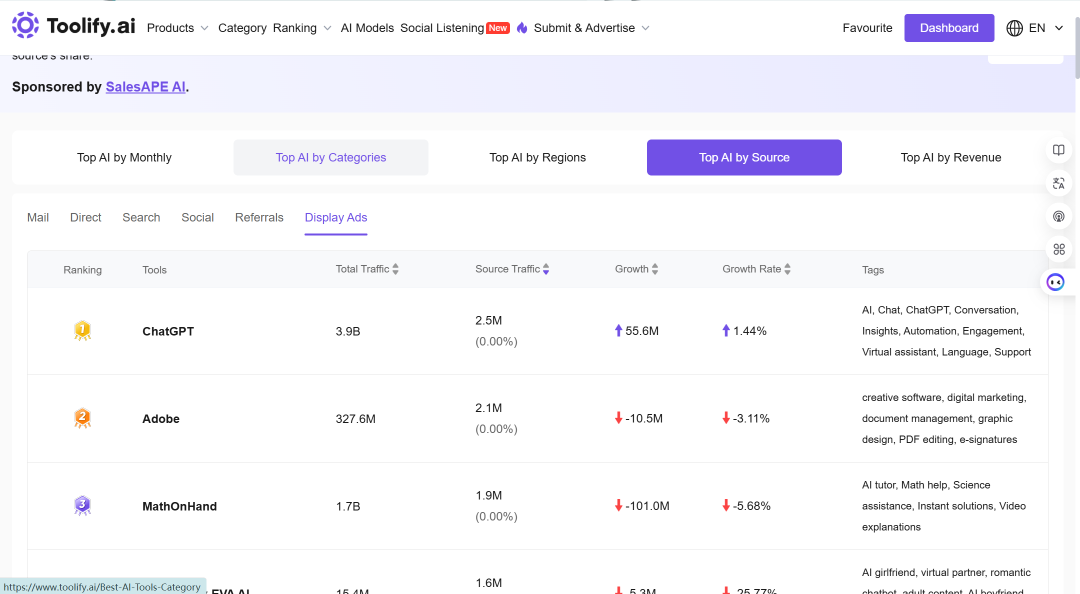Click the translate icon in right sidebar
The image size is (1080, 594).
1059,183
